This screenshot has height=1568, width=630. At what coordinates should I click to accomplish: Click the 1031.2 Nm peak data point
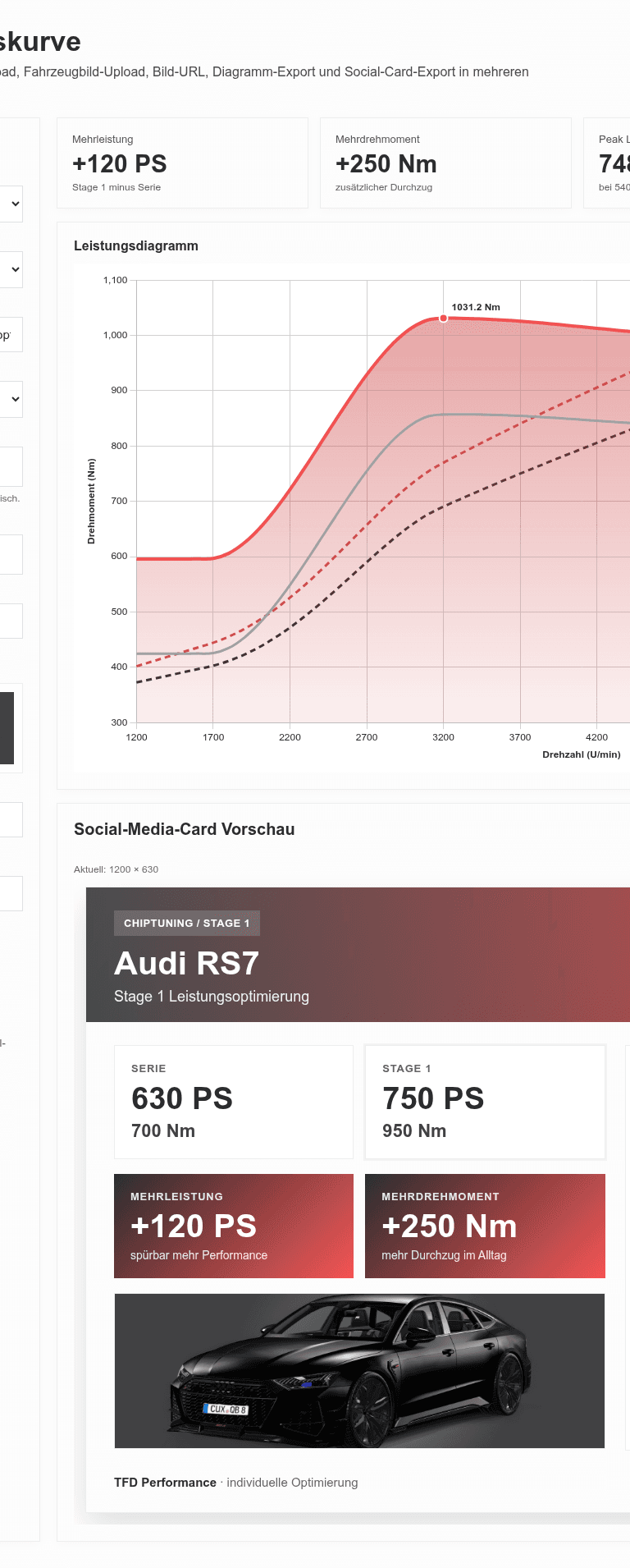(444, 319)
